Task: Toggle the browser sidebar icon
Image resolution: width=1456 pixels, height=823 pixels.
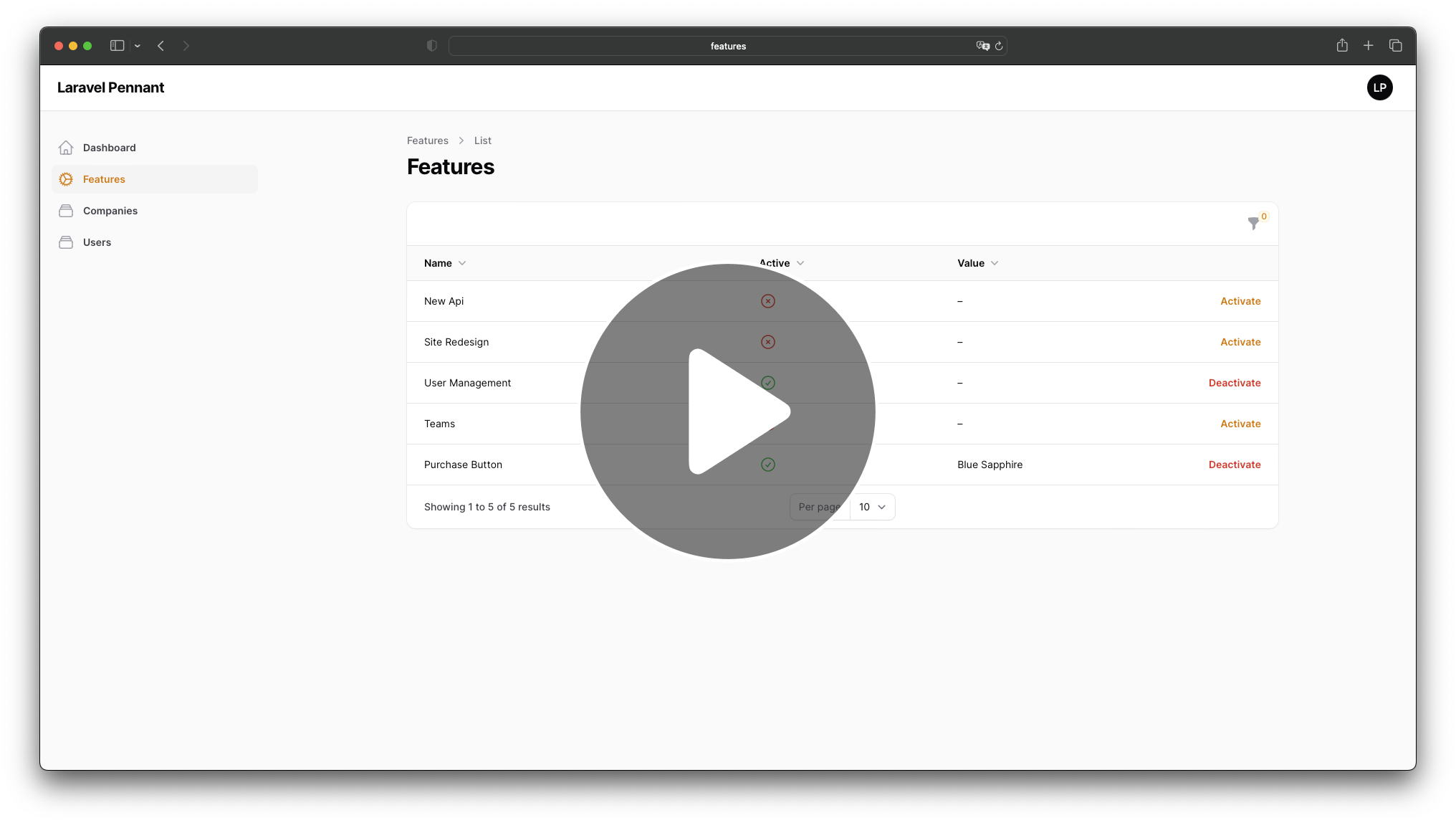Action: point(118,46)
